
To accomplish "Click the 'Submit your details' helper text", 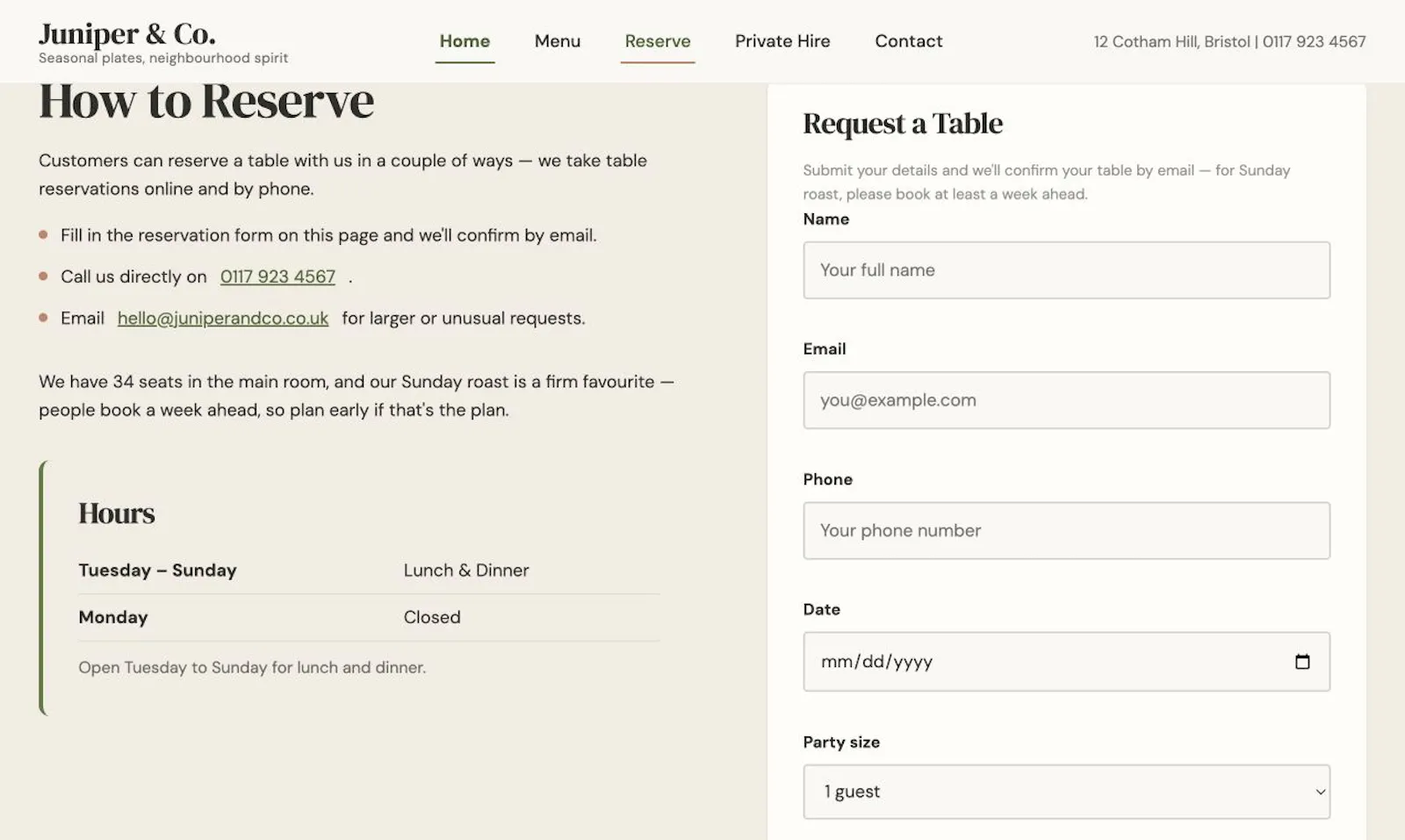I will pos(1047,182).
